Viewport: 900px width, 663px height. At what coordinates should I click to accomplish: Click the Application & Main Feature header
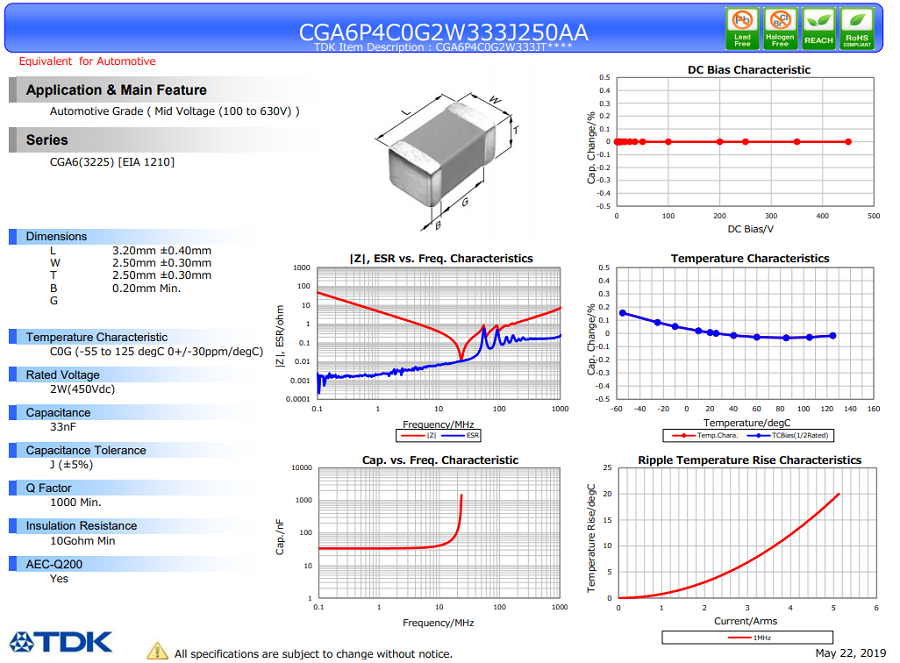tap(116, 90)
